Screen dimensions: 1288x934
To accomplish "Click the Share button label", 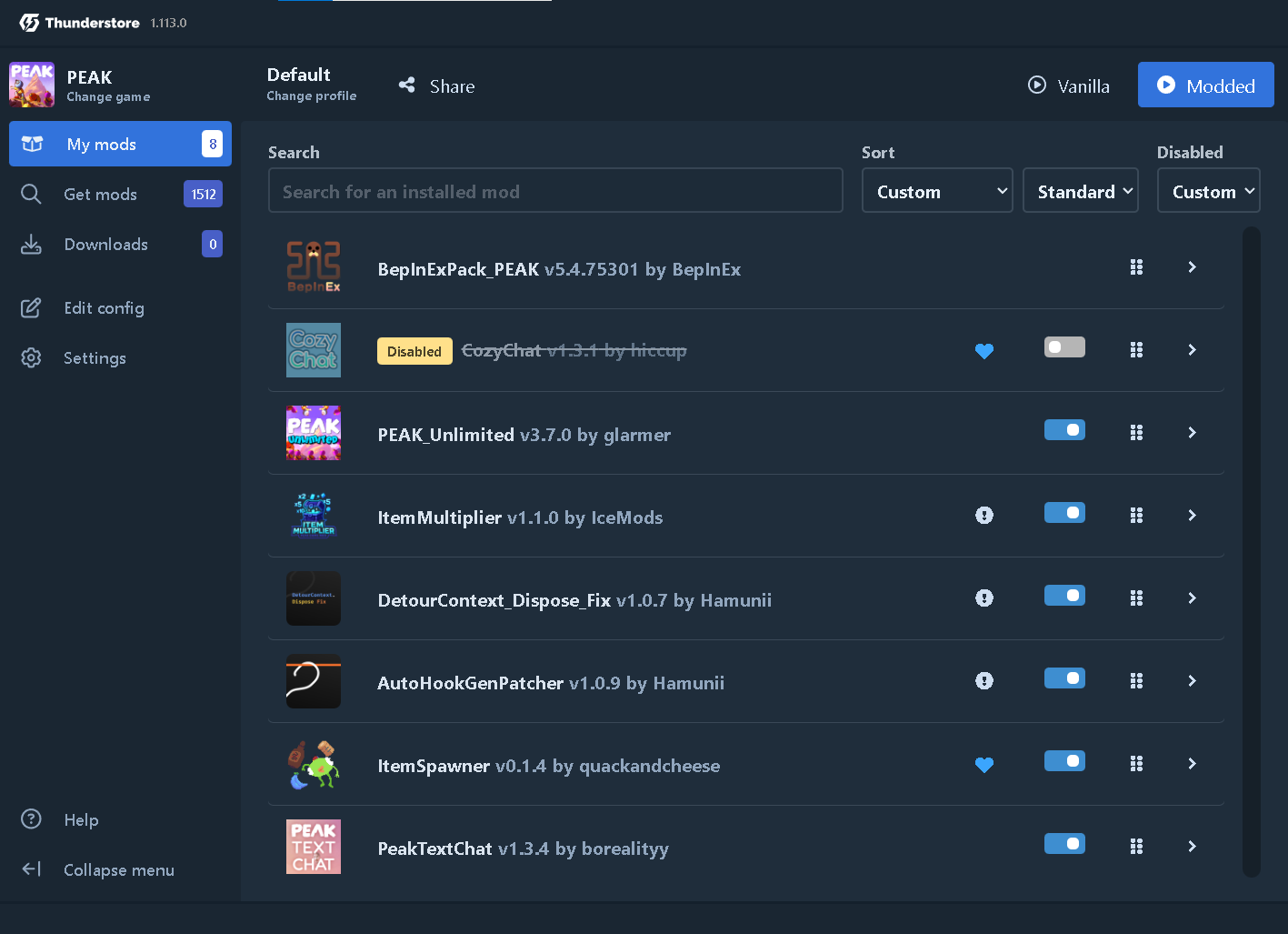I will pos(453,86).
